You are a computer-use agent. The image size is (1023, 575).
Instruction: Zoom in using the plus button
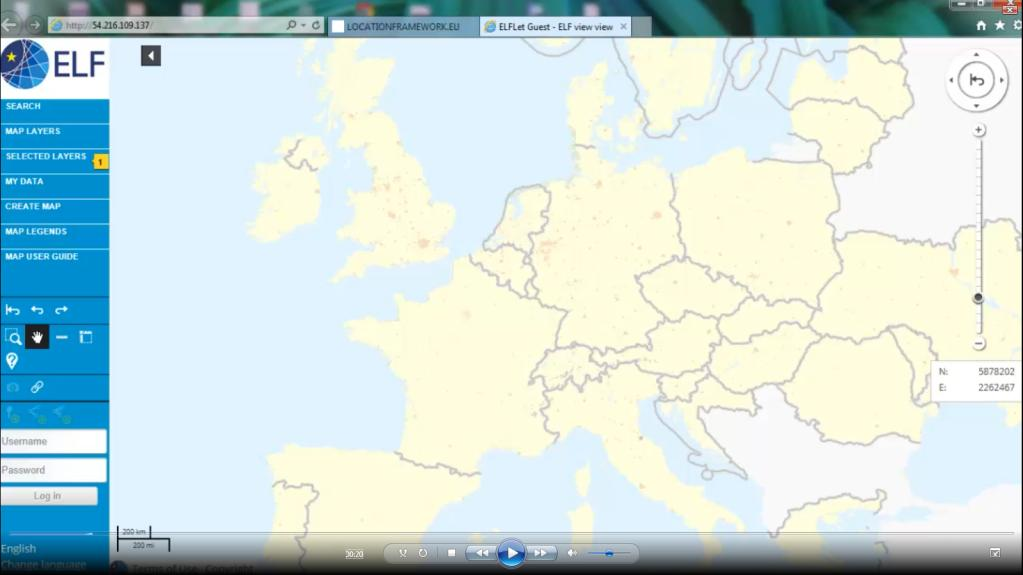tap(979, 130)
